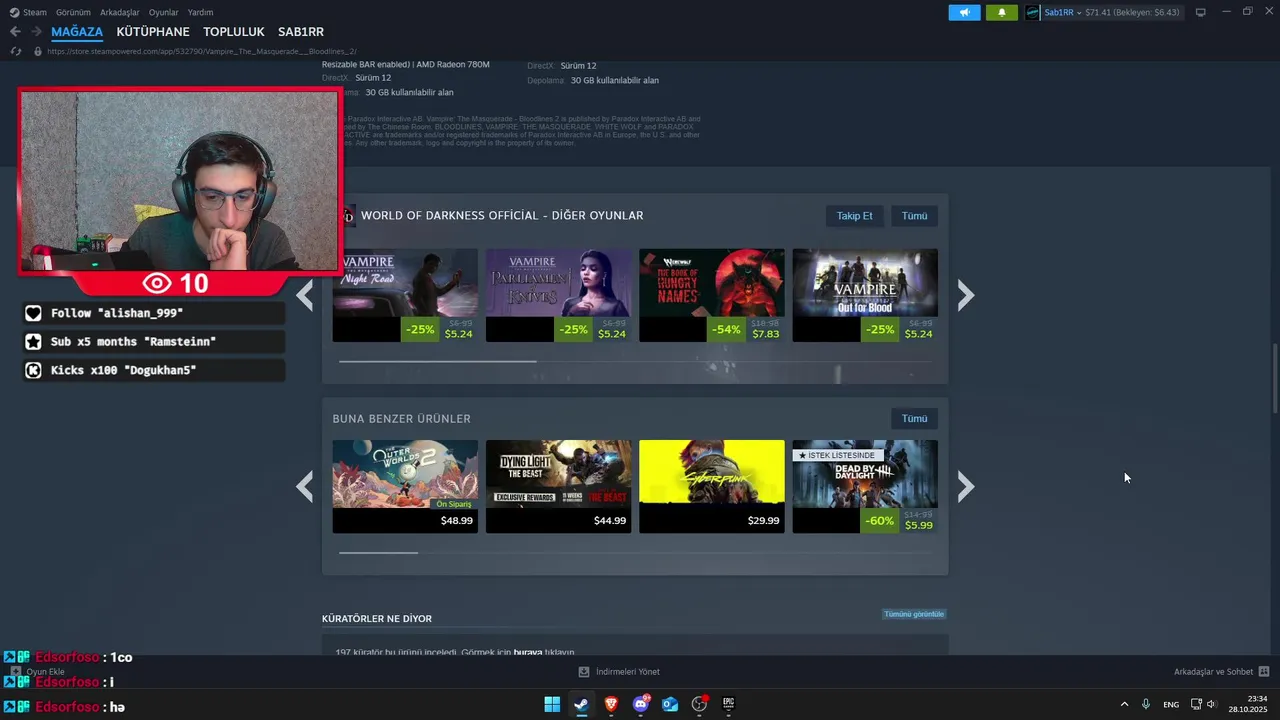Viewport: 1280px width, 720px height.
Task: Click Takip Et to follow the publisher
Action: [x=854, y=216]
